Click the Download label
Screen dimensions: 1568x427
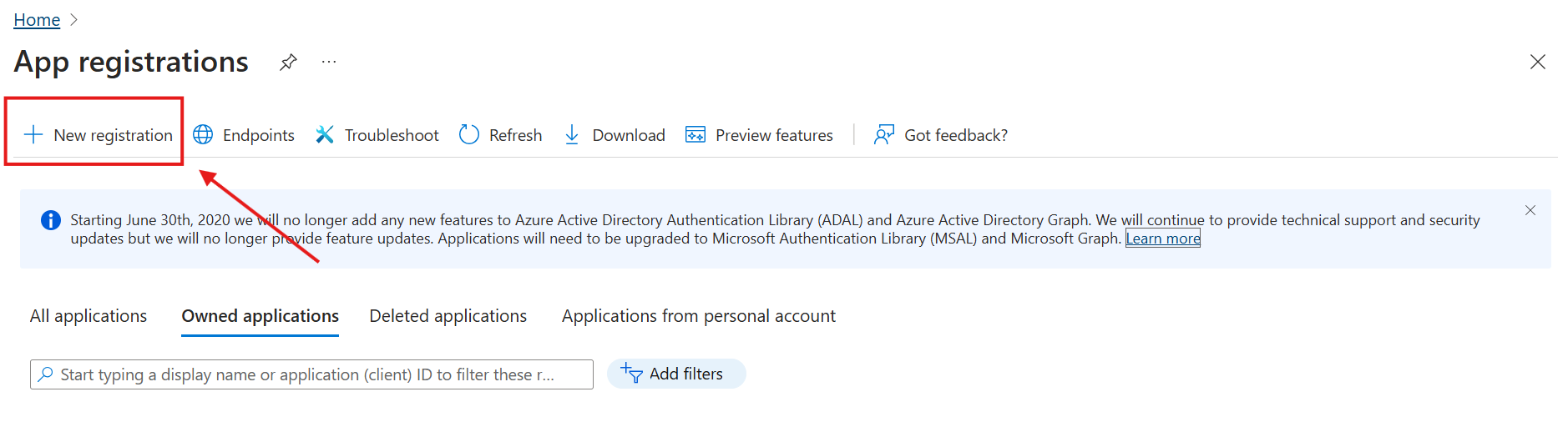pyautogui.click(x=629, y=135)
